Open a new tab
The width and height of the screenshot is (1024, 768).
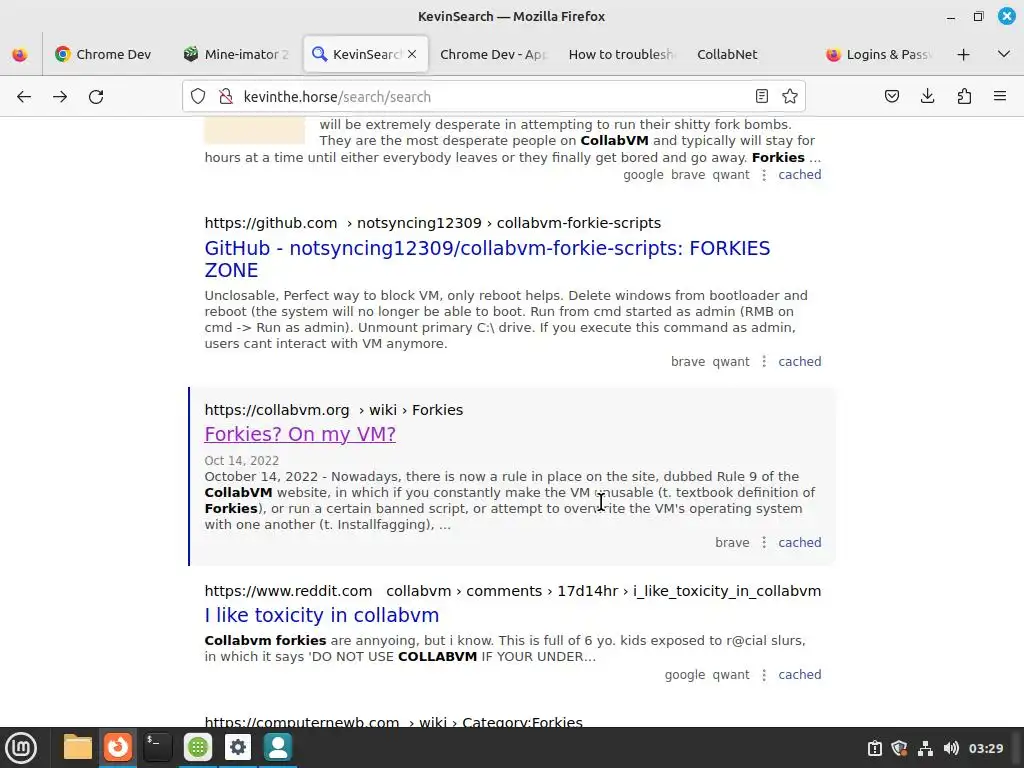[963, 54]
